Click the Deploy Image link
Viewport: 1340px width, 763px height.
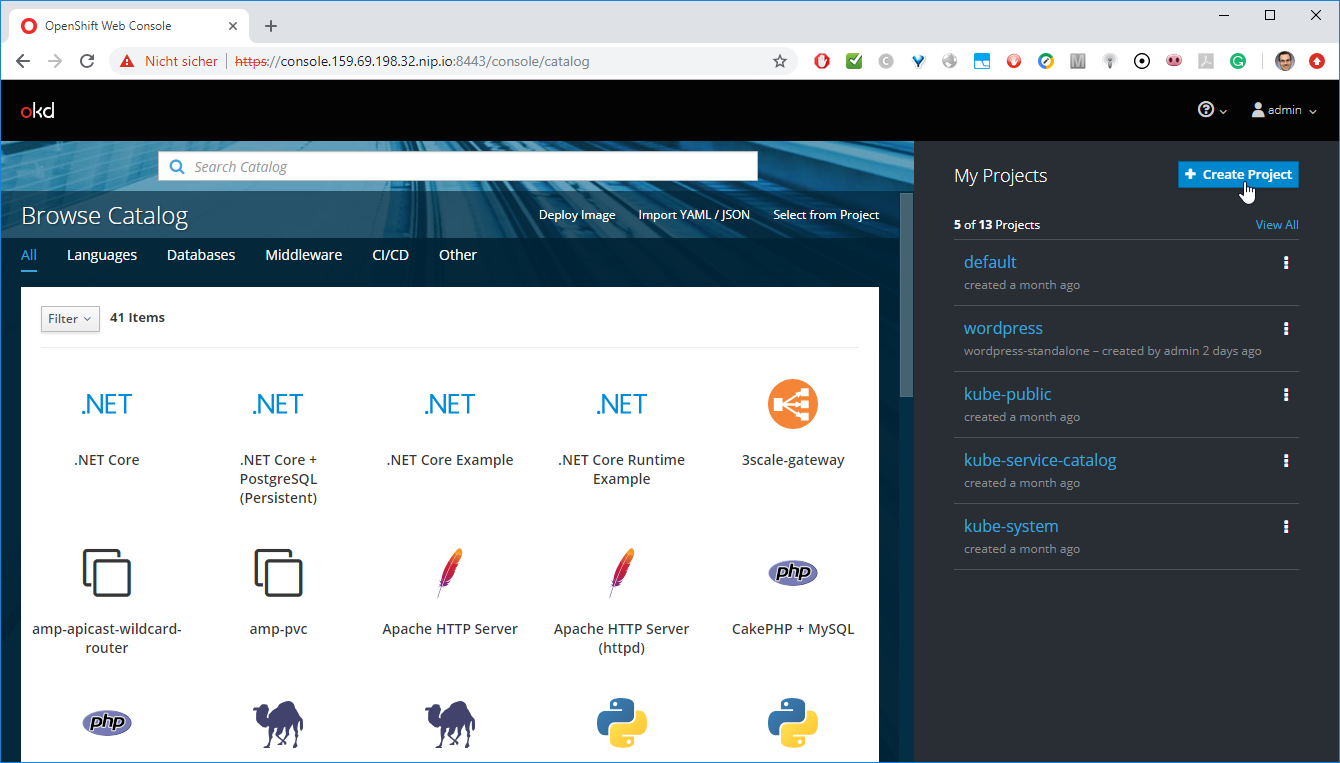coord(577,215)
